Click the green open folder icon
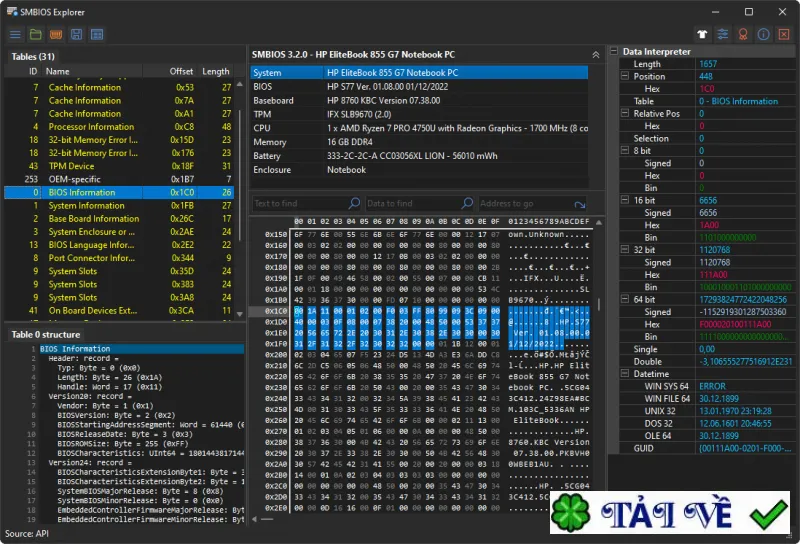800x544 pixels. coord(36,35)
